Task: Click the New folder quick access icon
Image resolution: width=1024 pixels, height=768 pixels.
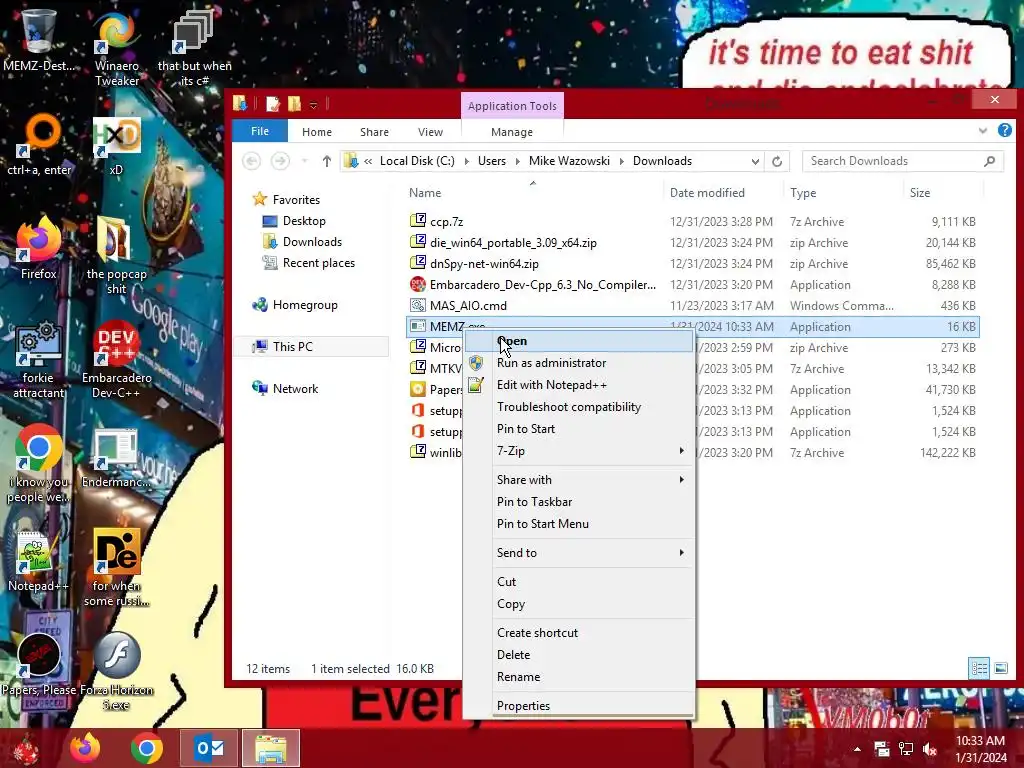Action: coord(295,104)
